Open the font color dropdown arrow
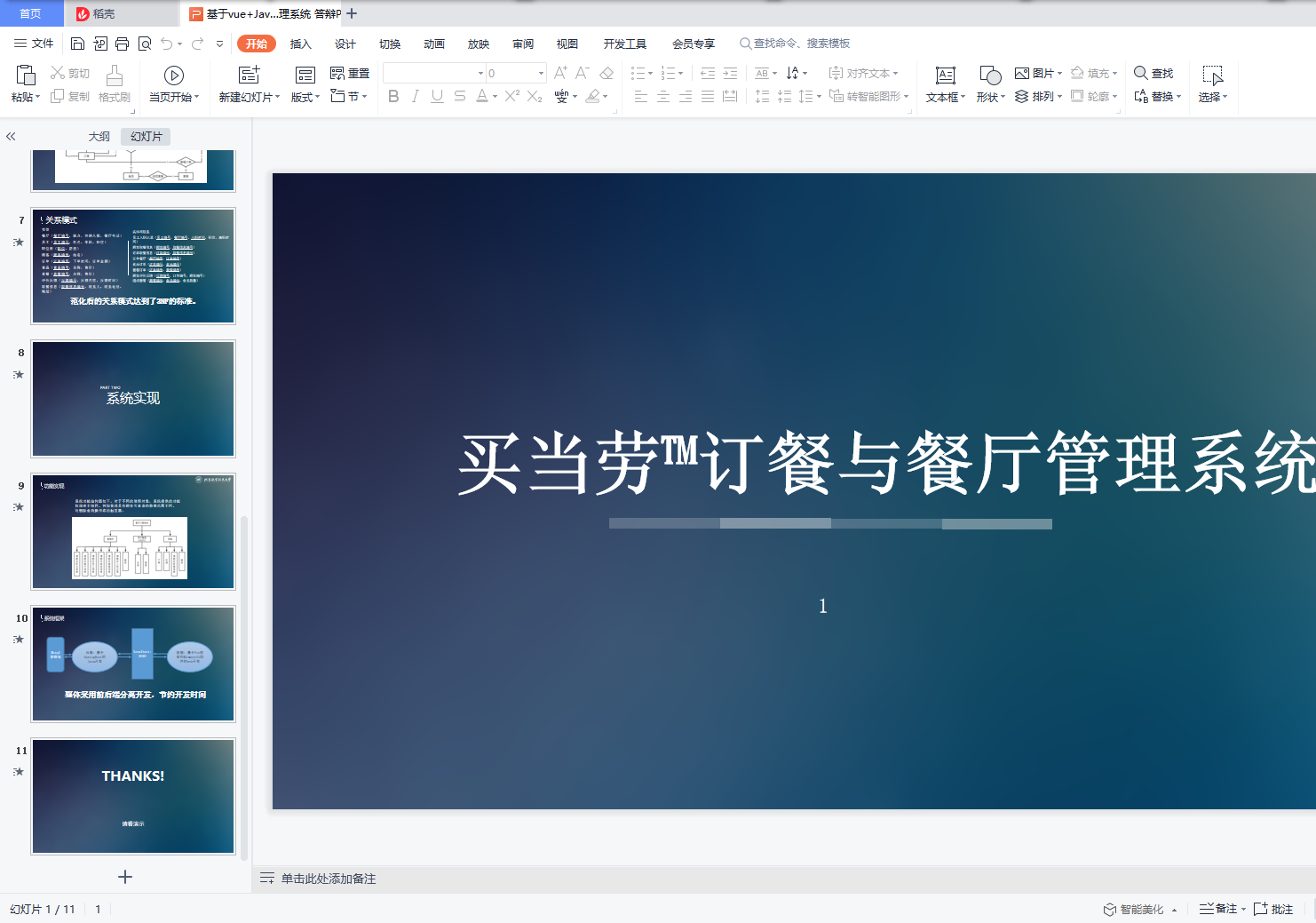The height and width of the screenshot is (923, 1316). coord(495,97)
